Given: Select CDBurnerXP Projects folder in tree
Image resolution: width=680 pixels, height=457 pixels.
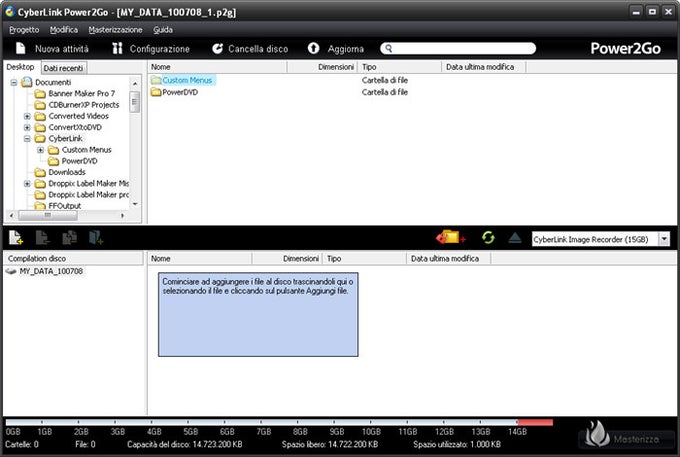Looking at the screenshot, I should [84, 105].
